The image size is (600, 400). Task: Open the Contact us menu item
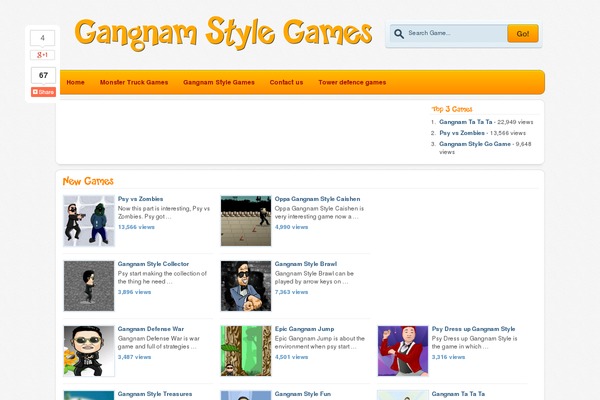point(286,82)
